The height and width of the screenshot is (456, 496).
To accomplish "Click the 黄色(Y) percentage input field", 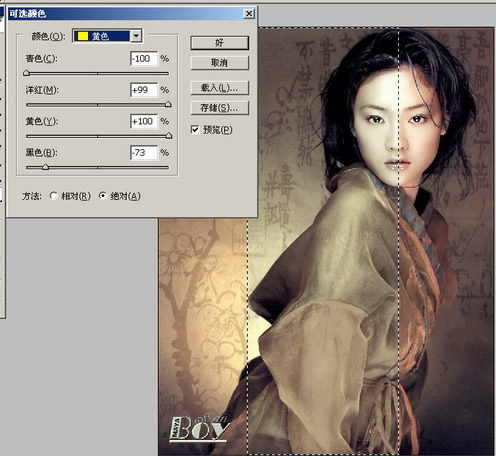I will (x=143, y=121).
